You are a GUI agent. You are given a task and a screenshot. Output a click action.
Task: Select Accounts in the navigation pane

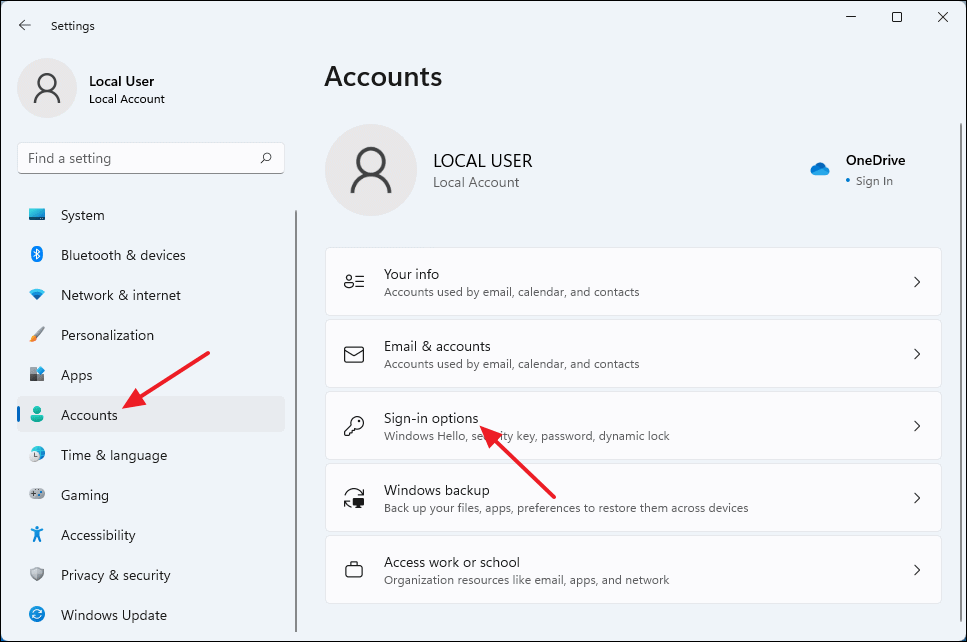[89, 415]
